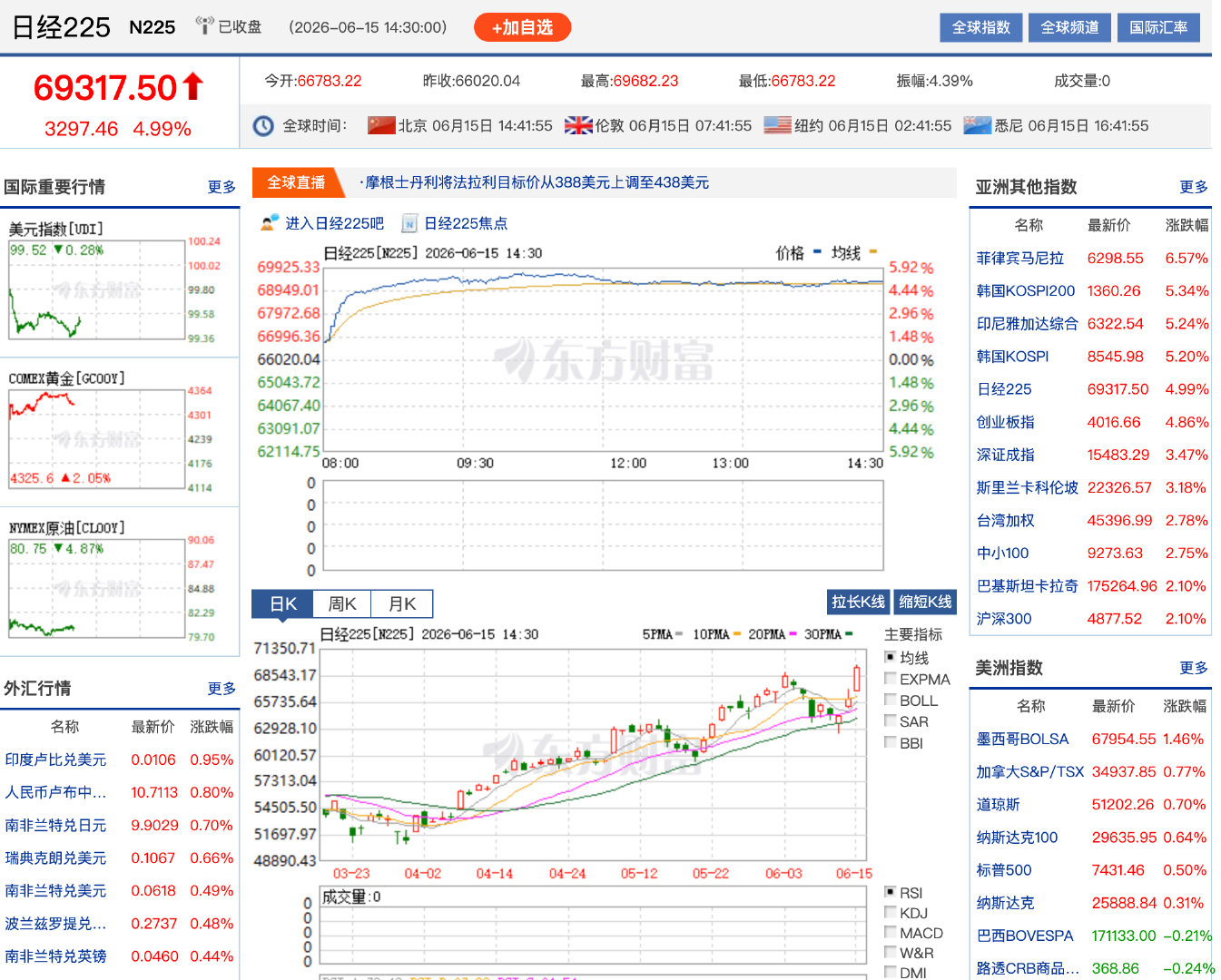Click the forum users icon beside 进入日经225吧
1221x980 pixels.
[270, 223]
